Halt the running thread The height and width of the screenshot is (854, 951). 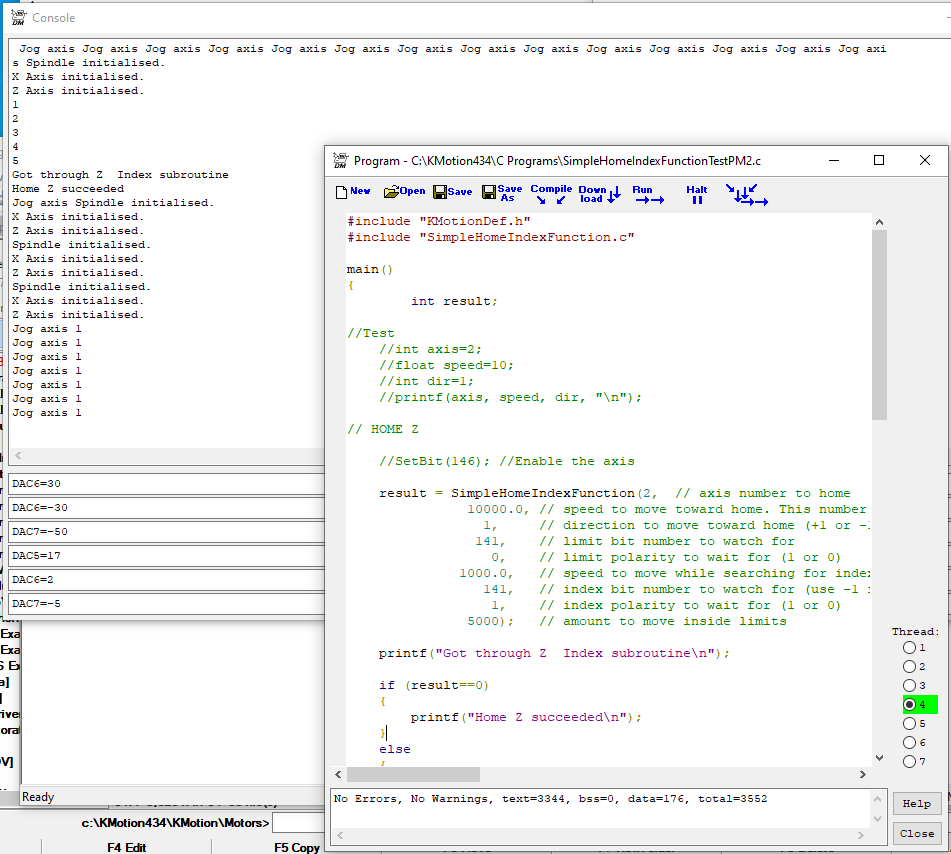pos(697,194)
